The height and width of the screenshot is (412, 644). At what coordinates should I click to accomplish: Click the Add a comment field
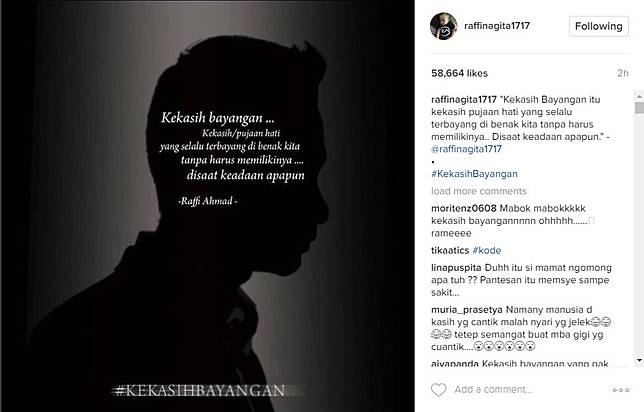coord(530,389)
